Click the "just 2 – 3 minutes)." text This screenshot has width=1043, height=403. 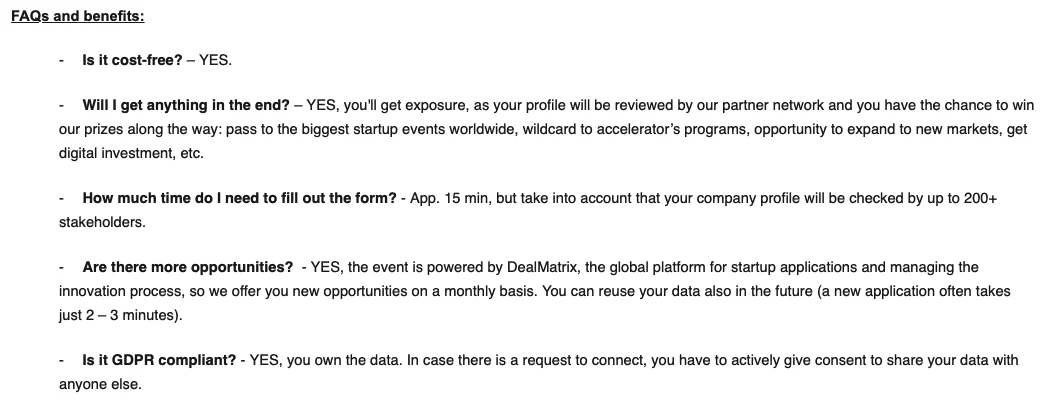pos(119,315)
